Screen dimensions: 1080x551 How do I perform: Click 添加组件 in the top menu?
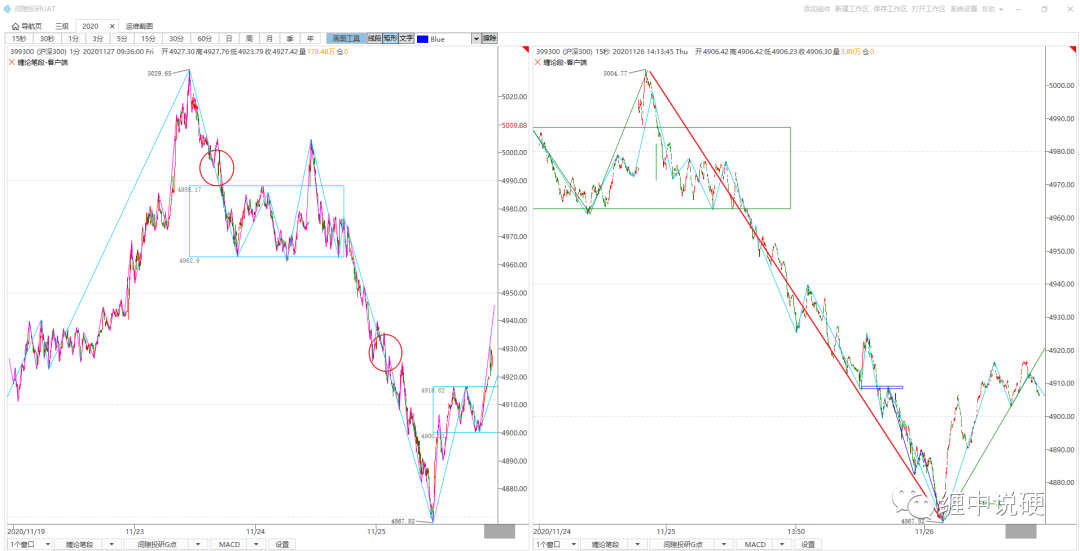pyautogui.click(x=818, y=9)
